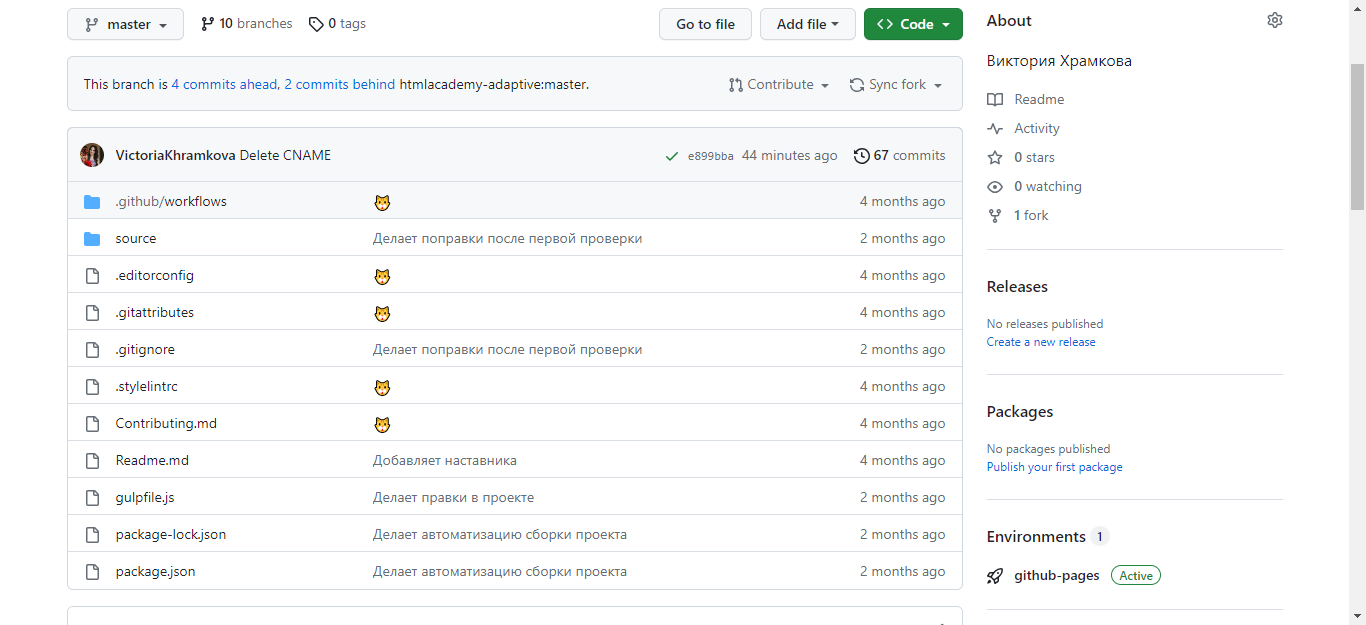Open the green Code dropdown
This screenshot has width=1366, height=625.
pyautogui.click(x=913, y=24)
